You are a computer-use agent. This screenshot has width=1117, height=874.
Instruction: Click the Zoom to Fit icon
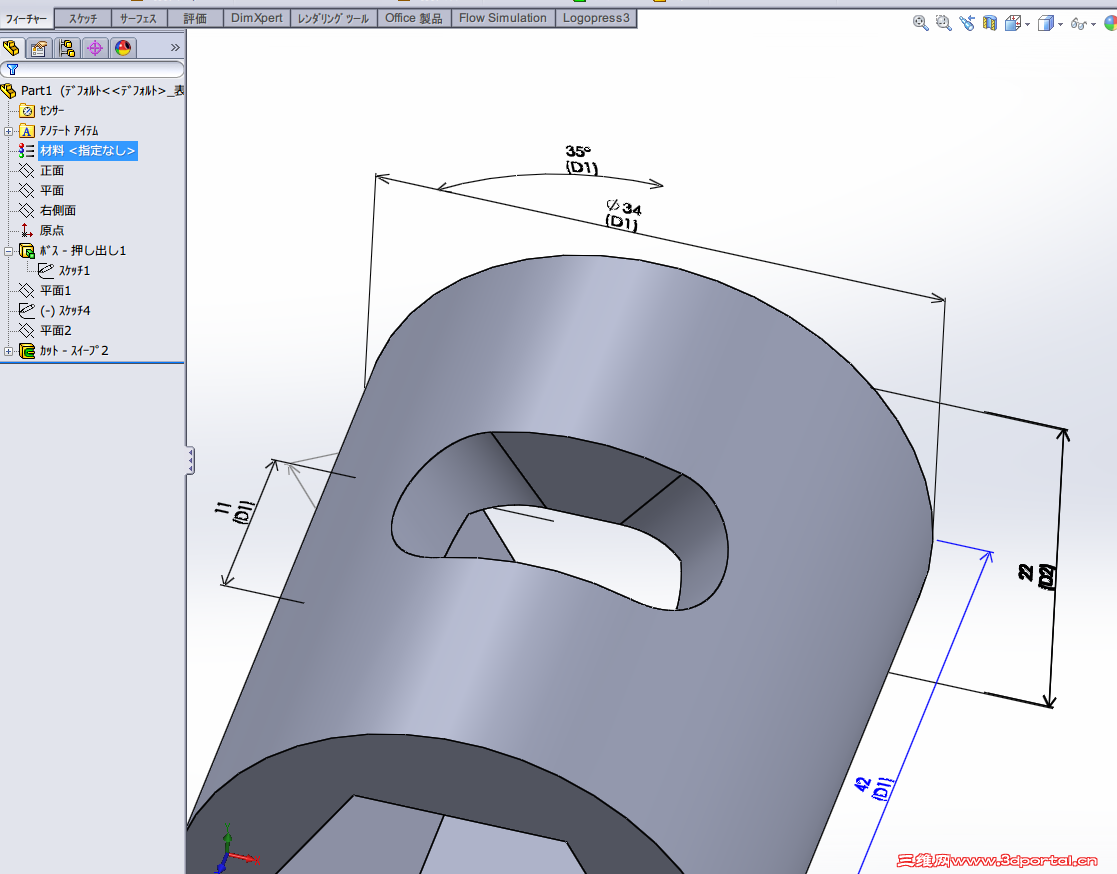[920, 24]
